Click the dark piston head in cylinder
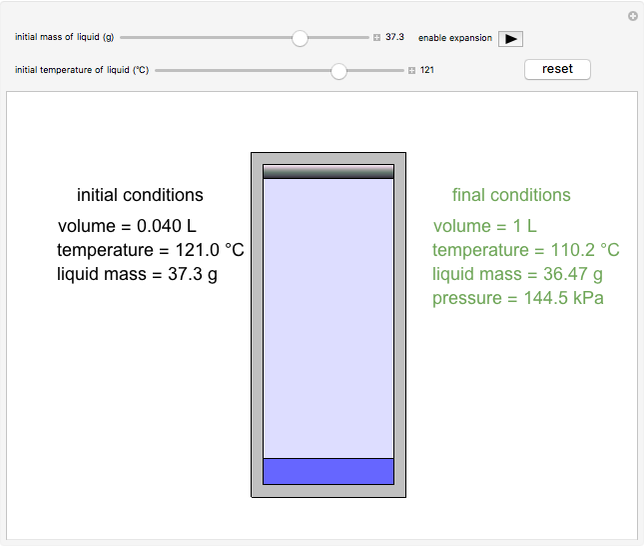 (328, 172)
